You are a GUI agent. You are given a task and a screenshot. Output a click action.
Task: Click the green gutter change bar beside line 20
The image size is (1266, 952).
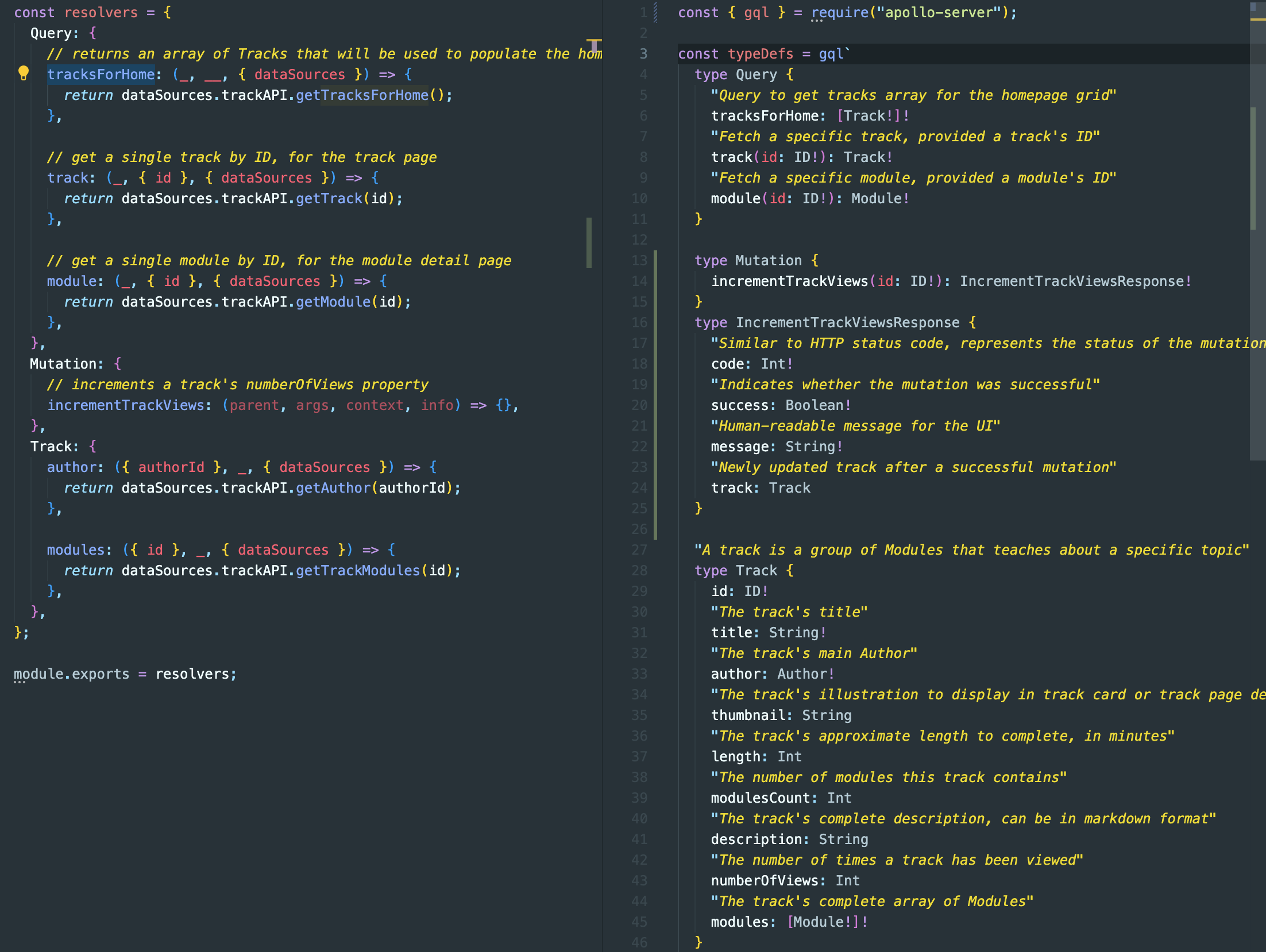pyautogui.click(x=655, y=405)
